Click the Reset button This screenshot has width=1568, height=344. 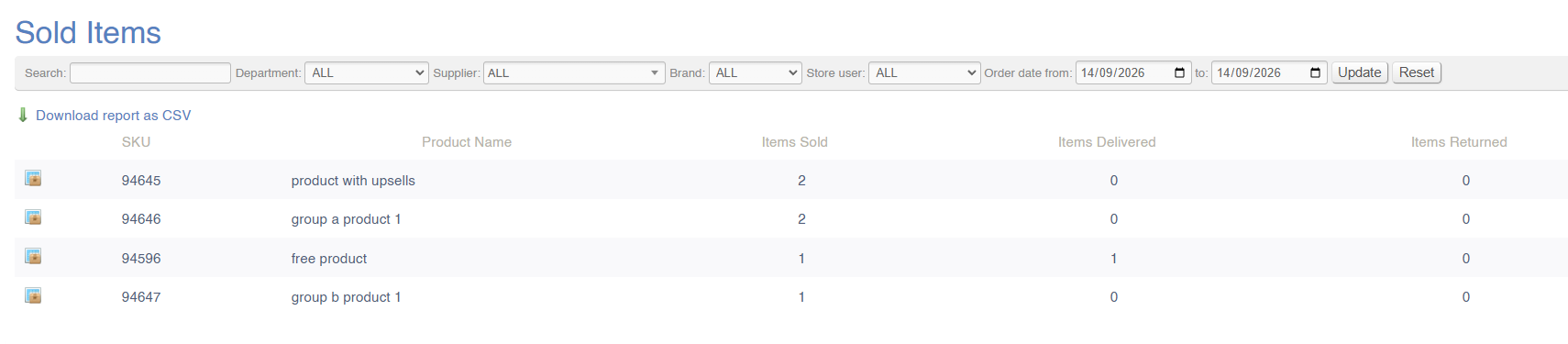click(1417, 72)
